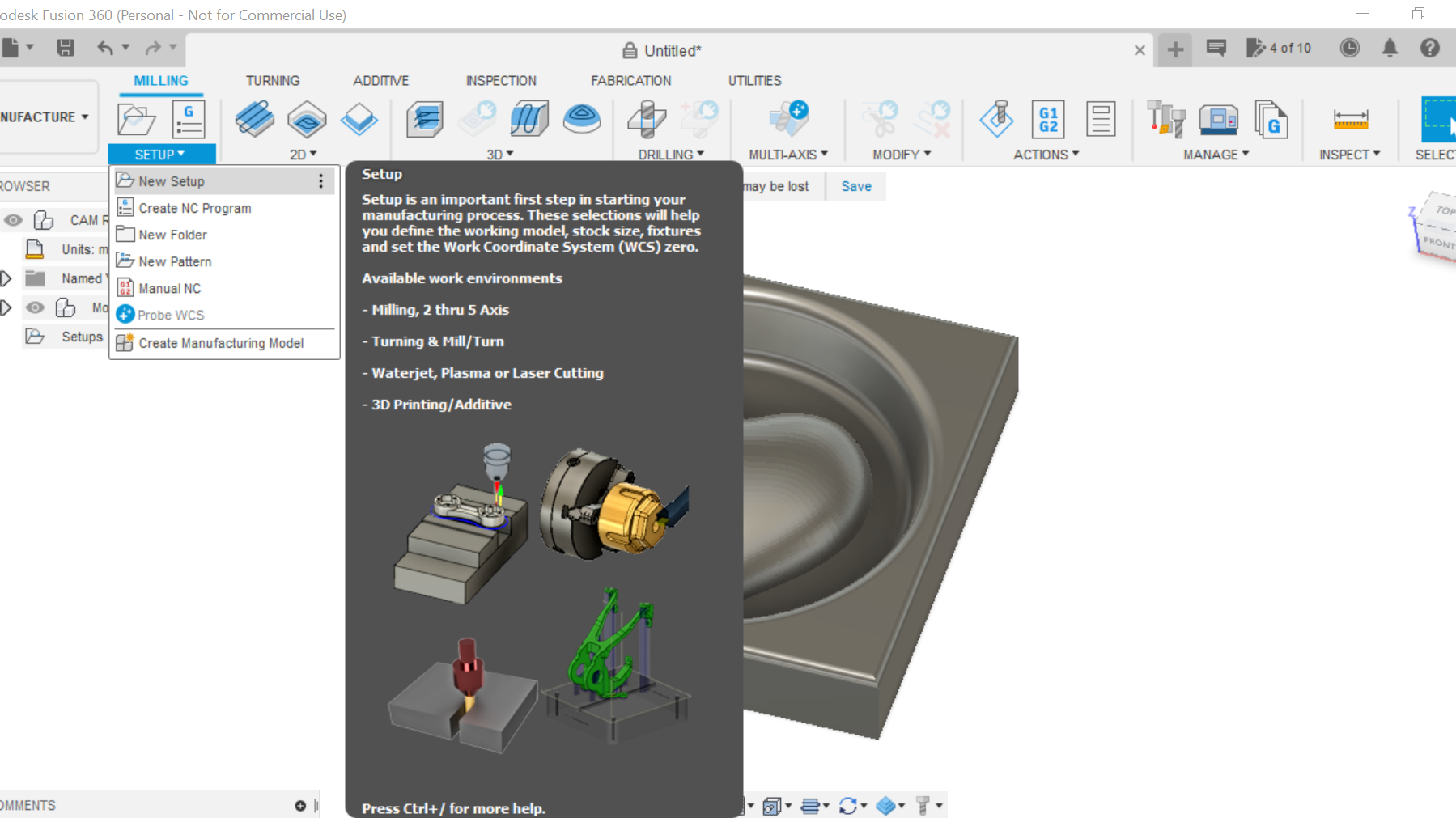The height and width of the screenshot is (818, 1456).
Task: Open the MODIFY dropdown menu
Action: coord(902,154)
